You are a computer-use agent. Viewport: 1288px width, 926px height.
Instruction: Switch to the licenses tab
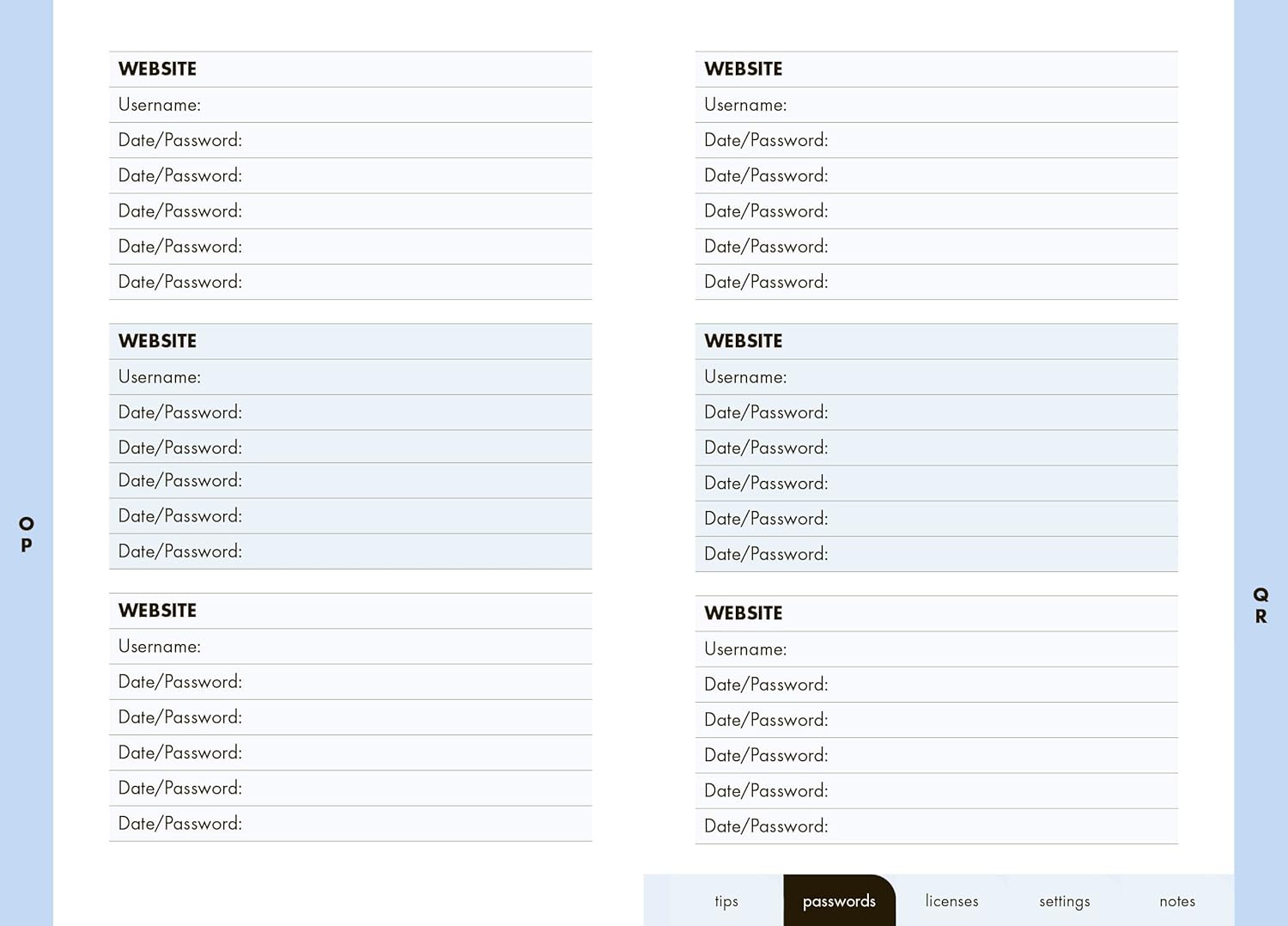pos(951,901)
